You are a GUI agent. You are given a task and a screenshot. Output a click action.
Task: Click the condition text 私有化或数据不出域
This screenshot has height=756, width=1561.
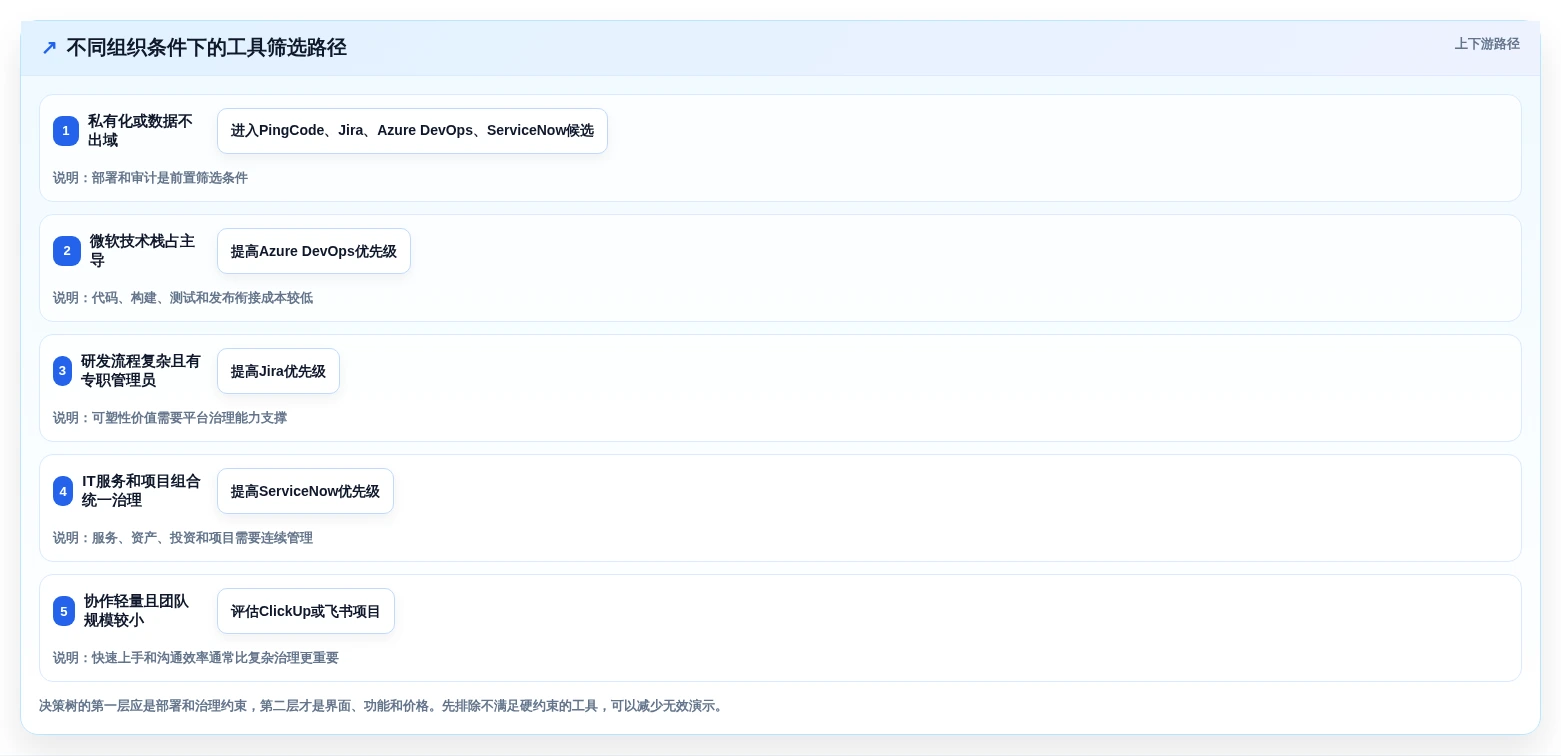[x=140, y=131]
